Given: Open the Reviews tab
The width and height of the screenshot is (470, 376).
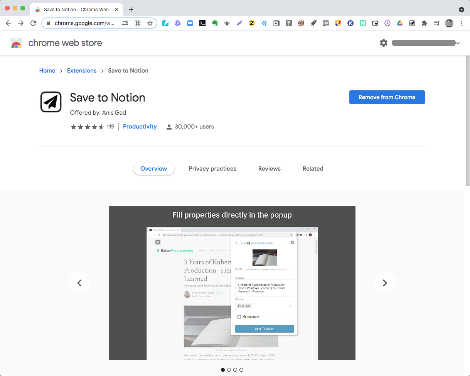Looking at the screenshot, I should [x=269, y=169].
